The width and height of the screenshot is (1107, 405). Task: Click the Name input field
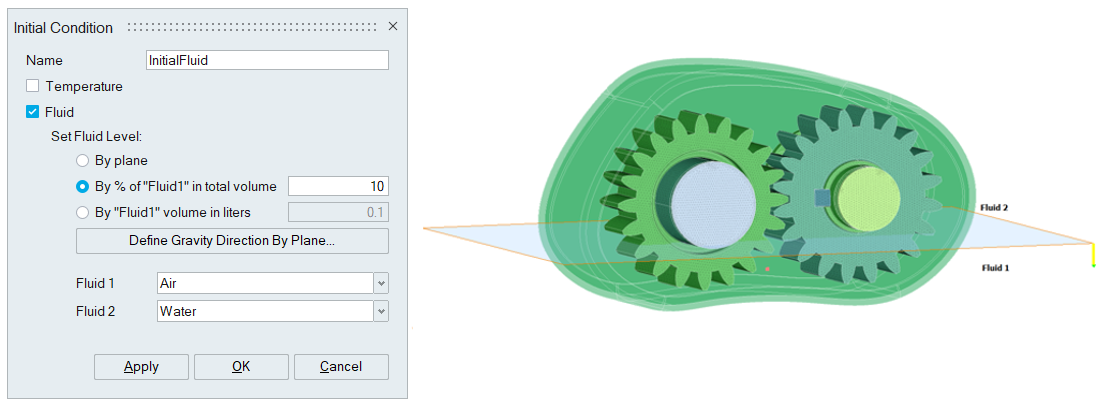pyautogui.click(x=267, y=60)
